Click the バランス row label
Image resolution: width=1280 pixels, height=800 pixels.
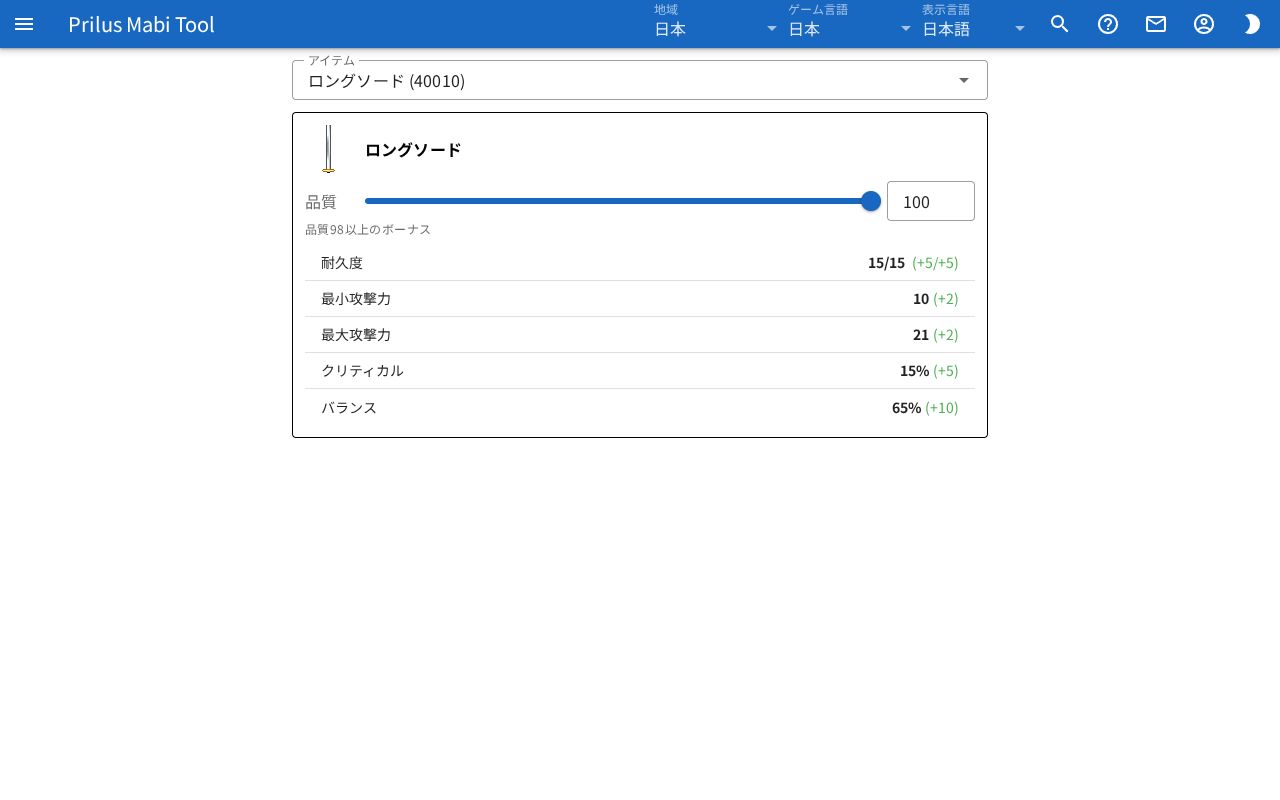(x=349, y=408)
